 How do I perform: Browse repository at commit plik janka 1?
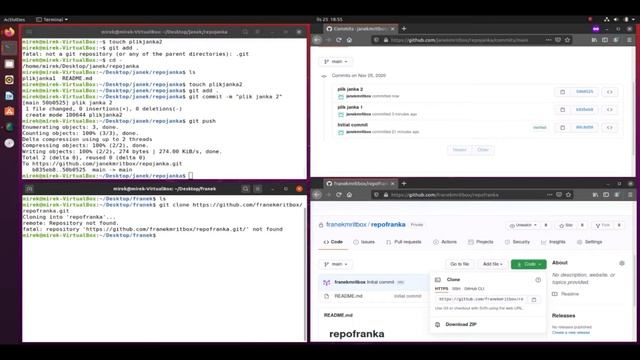pos(610,110)
